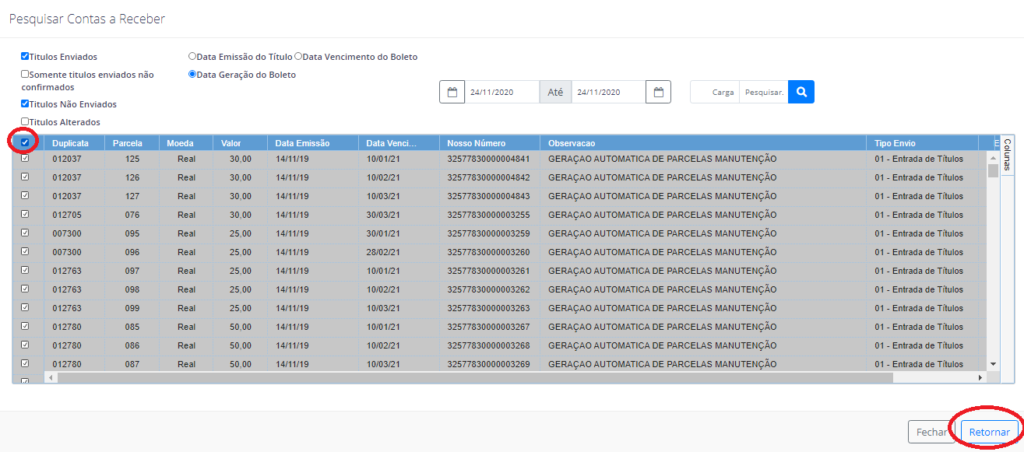Enable Somente titulos enviados não confirmados
Image resolution: width=1024 pixels, height=452 pixels.
click(x=25, y=74)
